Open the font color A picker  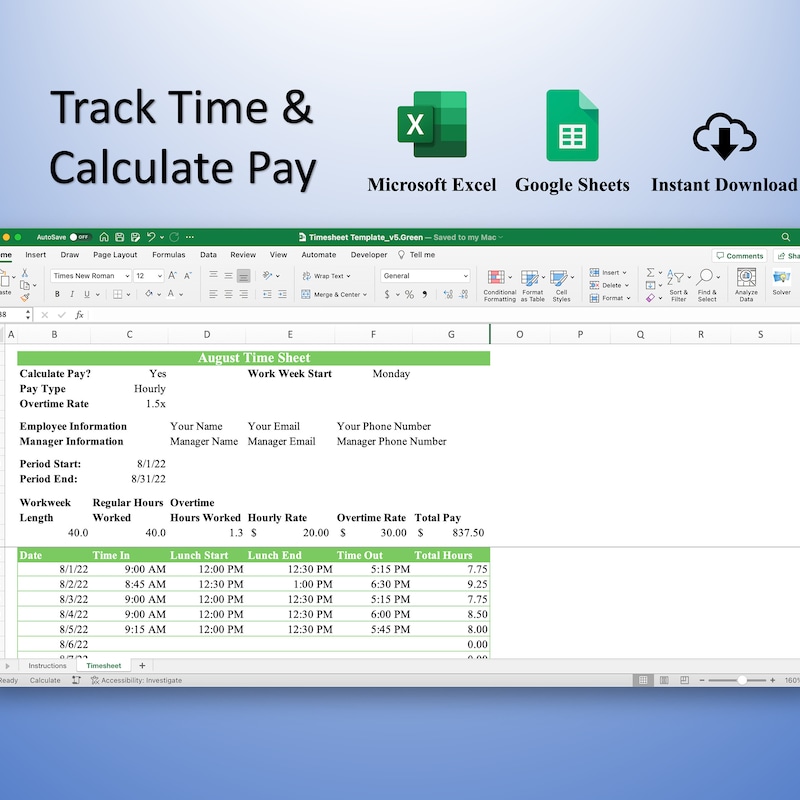pos(171,294)
